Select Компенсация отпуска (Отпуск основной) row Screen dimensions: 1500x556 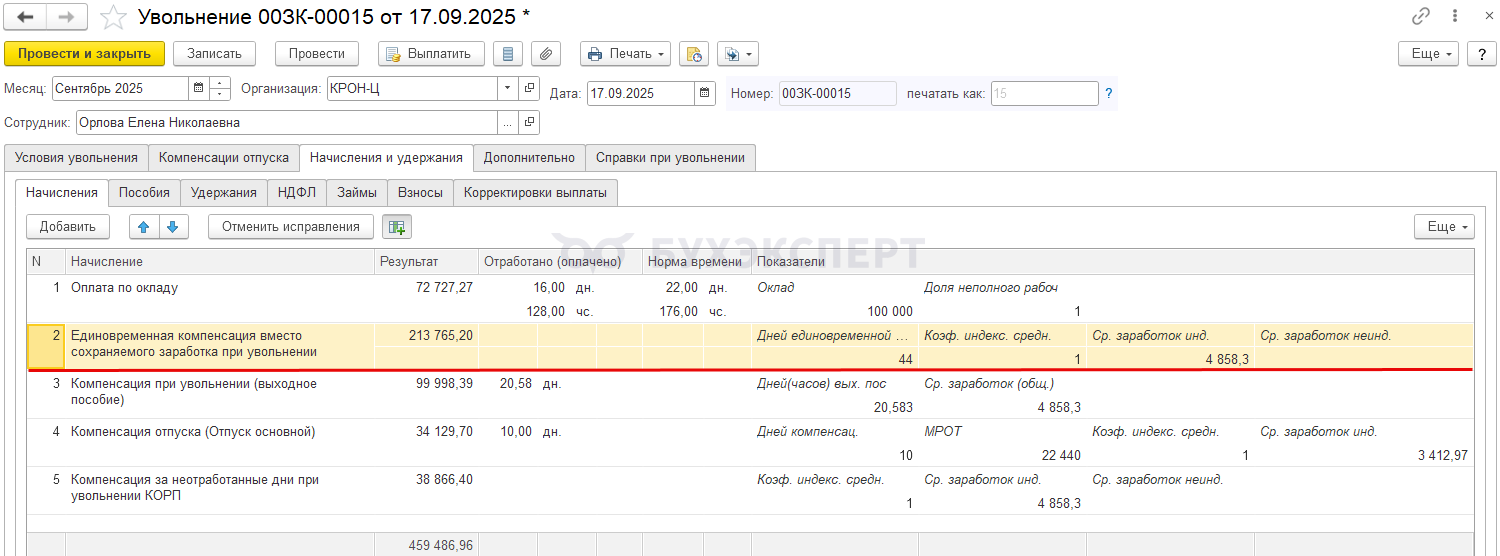(750, 443)
